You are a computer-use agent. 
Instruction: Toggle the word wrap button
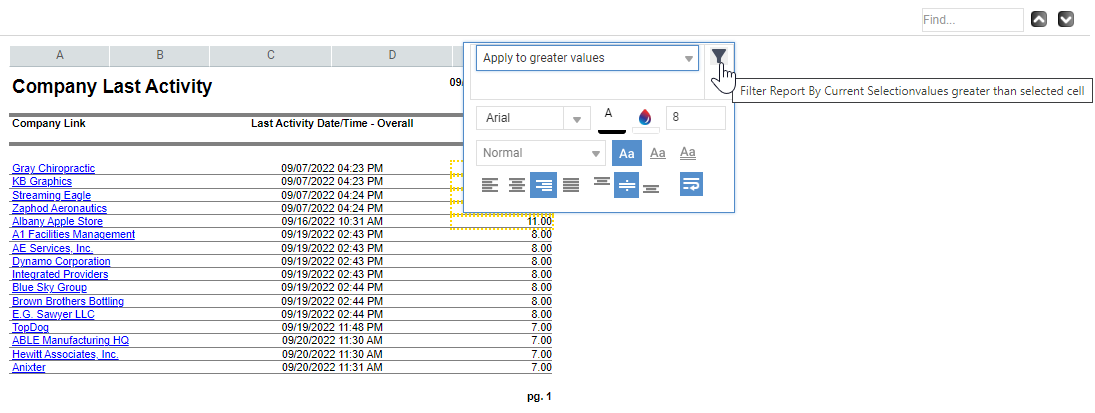coord(691,184)
